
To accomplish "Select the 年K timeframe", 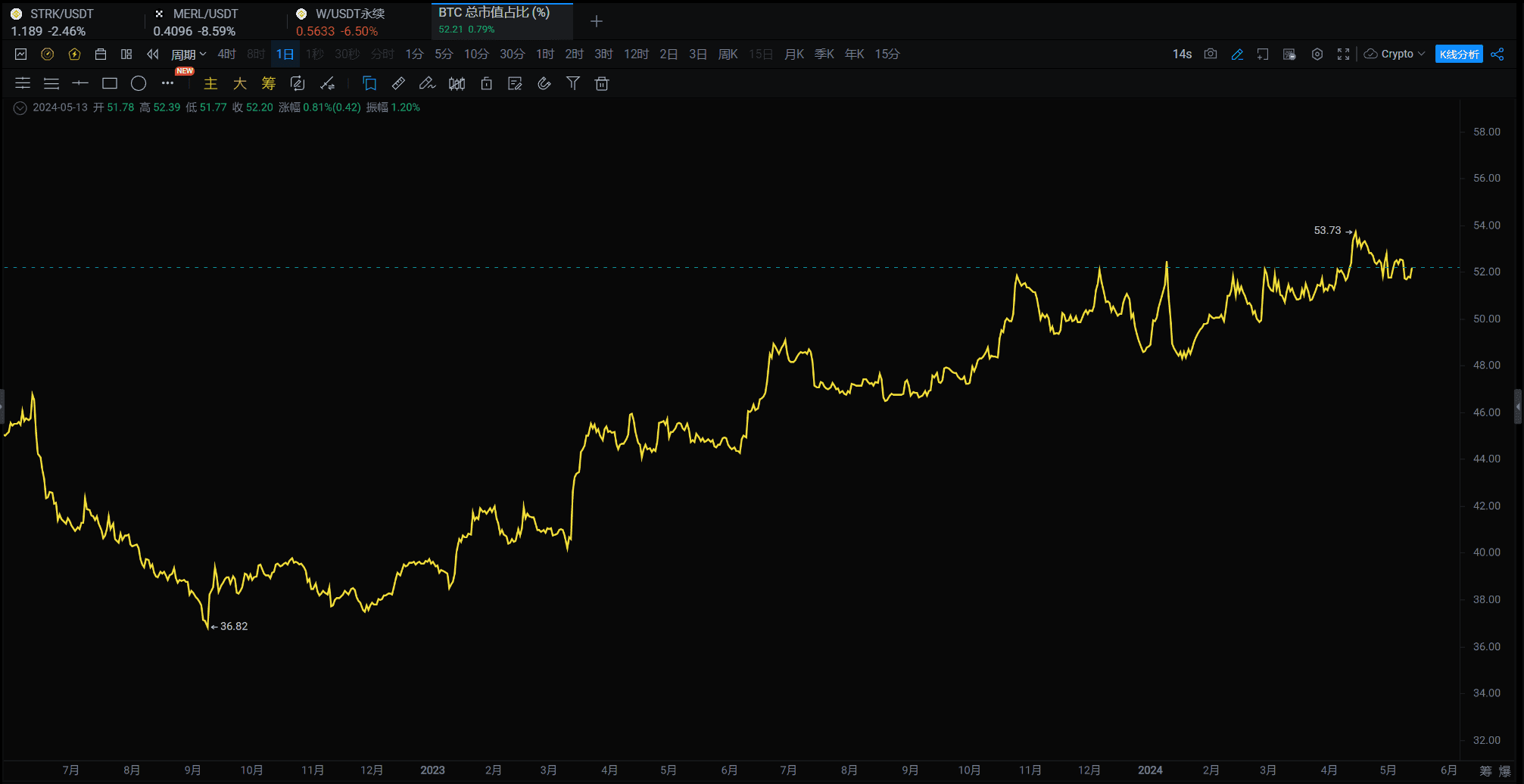I will click(855, 54).
